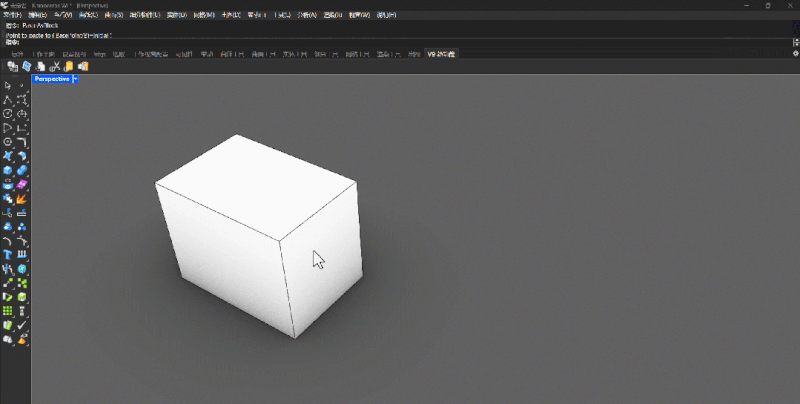Activate the Explode tool (orange burst icon)

(x=22, y=199)
